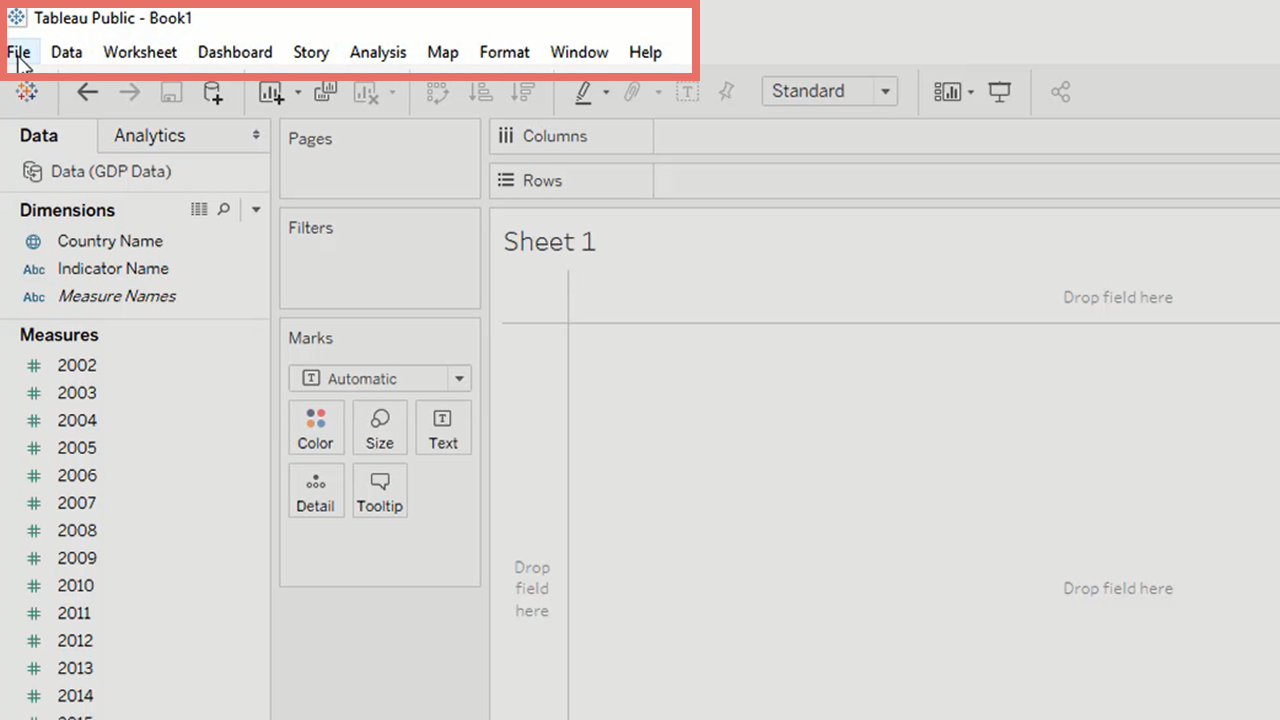Click the Highlight pen icon

click(x=583, y=92)
